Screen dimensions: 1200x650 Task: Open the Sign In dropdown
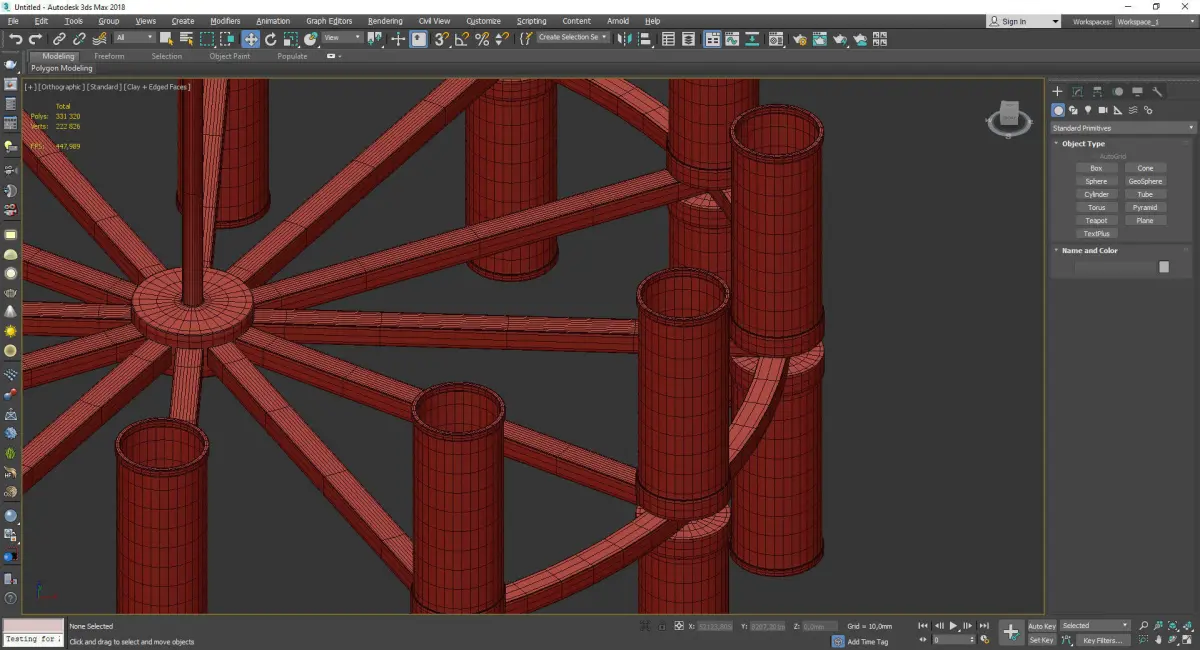(1023, 21)
